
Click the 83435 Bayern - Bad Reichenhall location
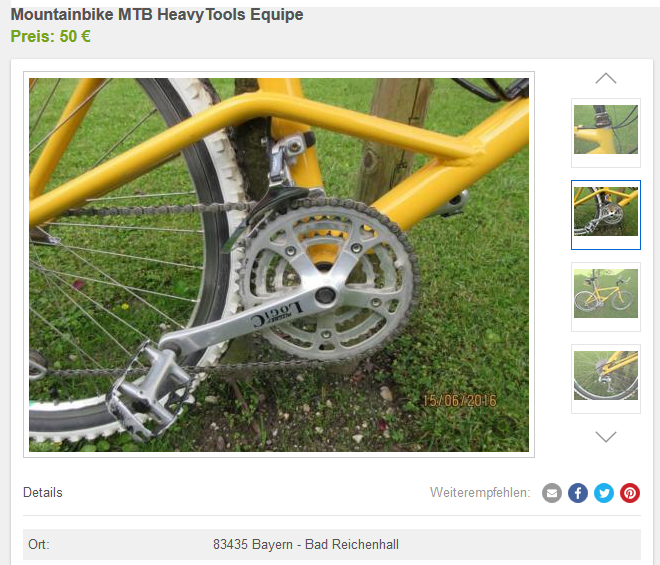(x=306, y=544)
